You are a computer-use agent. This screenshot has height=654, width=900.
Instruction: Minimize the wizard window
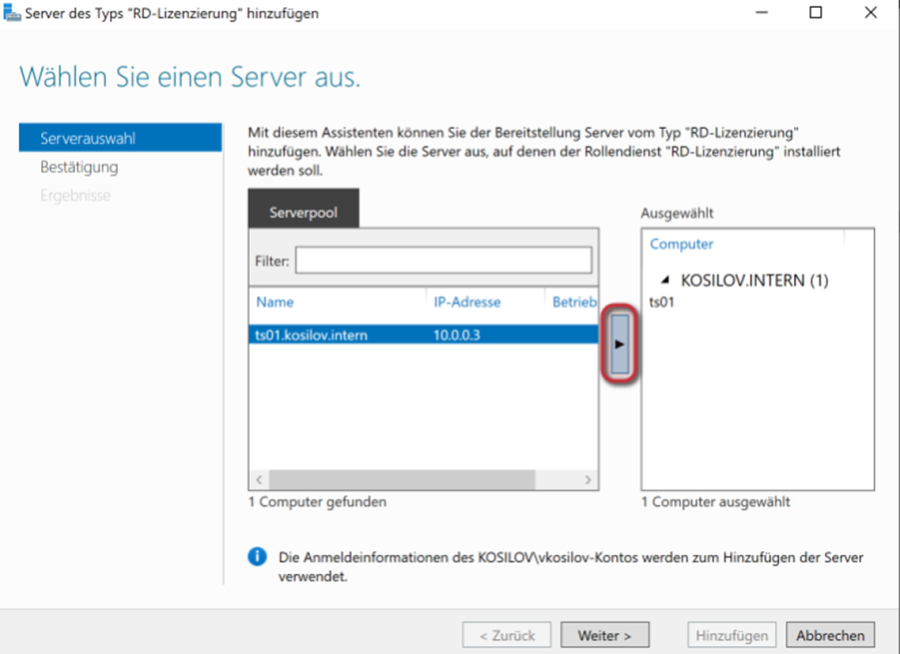(764, 14)
